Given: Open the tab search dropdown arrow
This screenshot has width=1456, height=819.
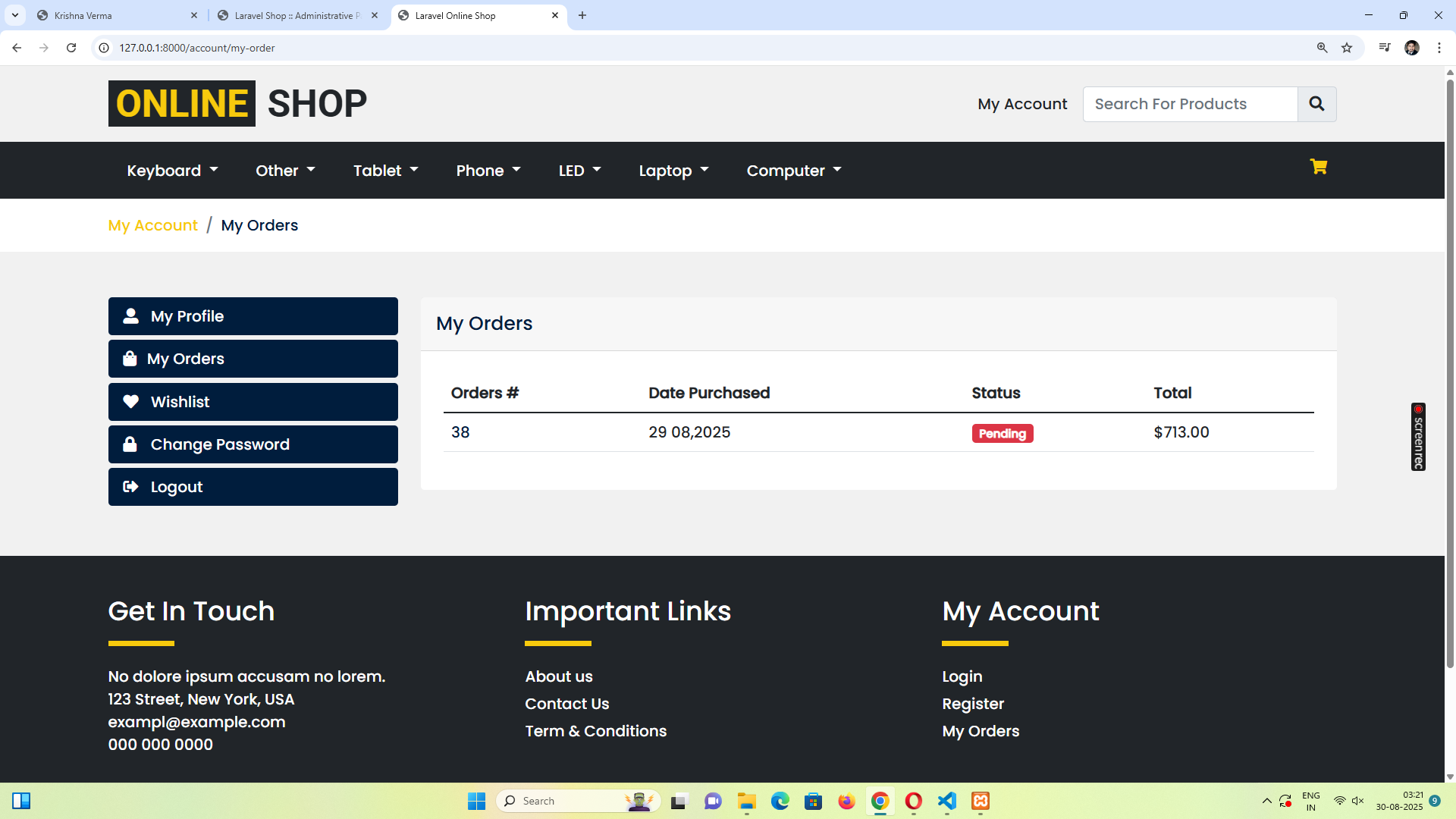Looking at the screenshot, I should (15, 15).
